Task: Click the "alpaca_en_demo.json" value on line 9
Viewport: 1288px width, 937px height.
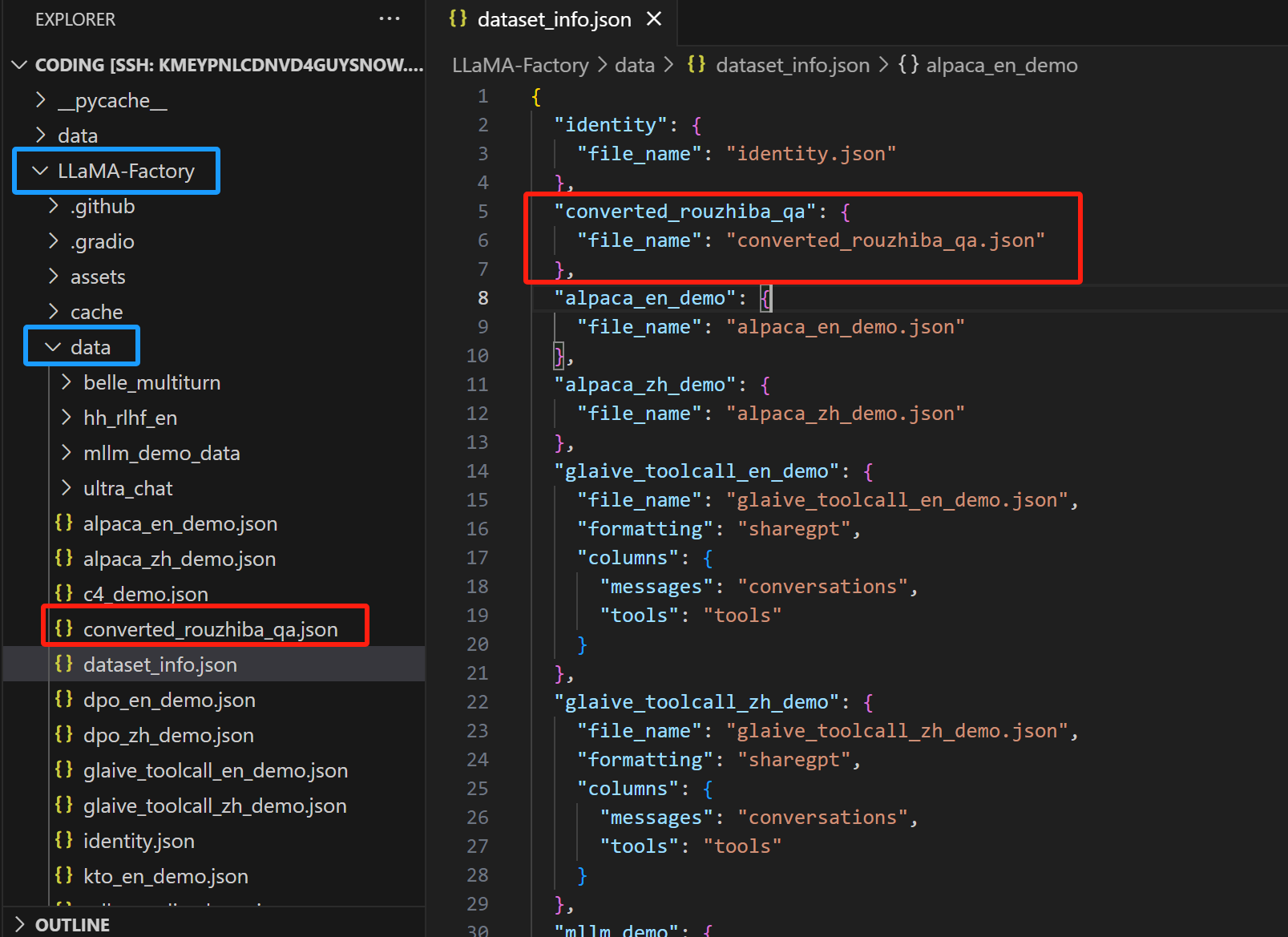Action: coord(846,327)
